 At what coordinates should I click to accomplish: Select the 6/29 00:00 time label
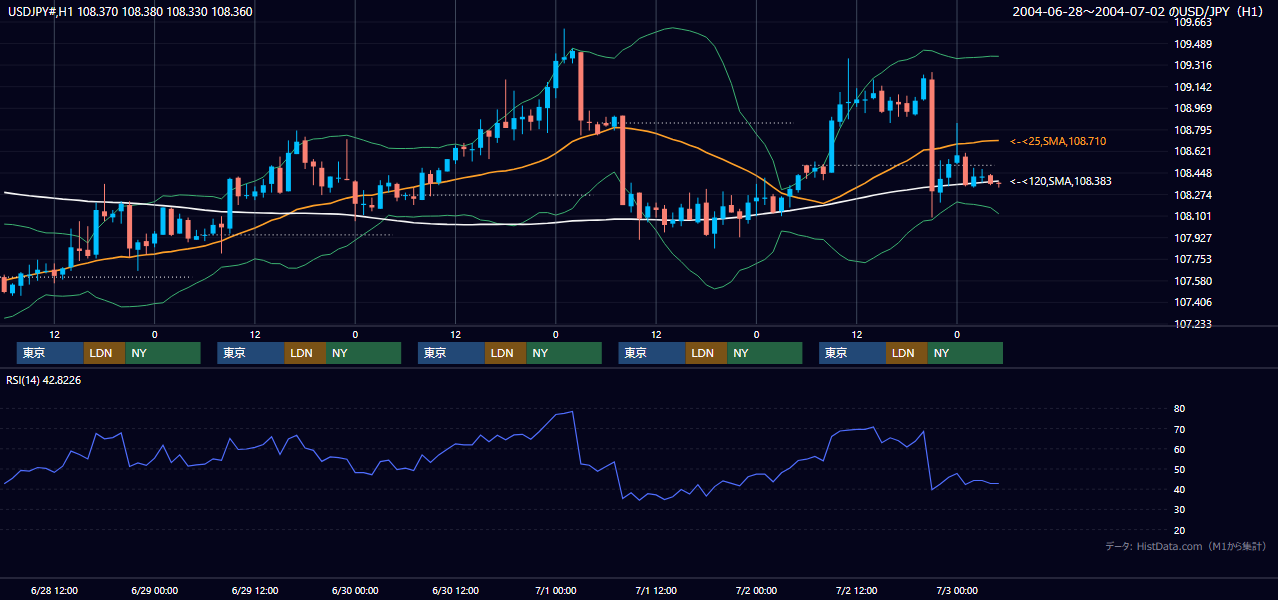coord(155,590)
